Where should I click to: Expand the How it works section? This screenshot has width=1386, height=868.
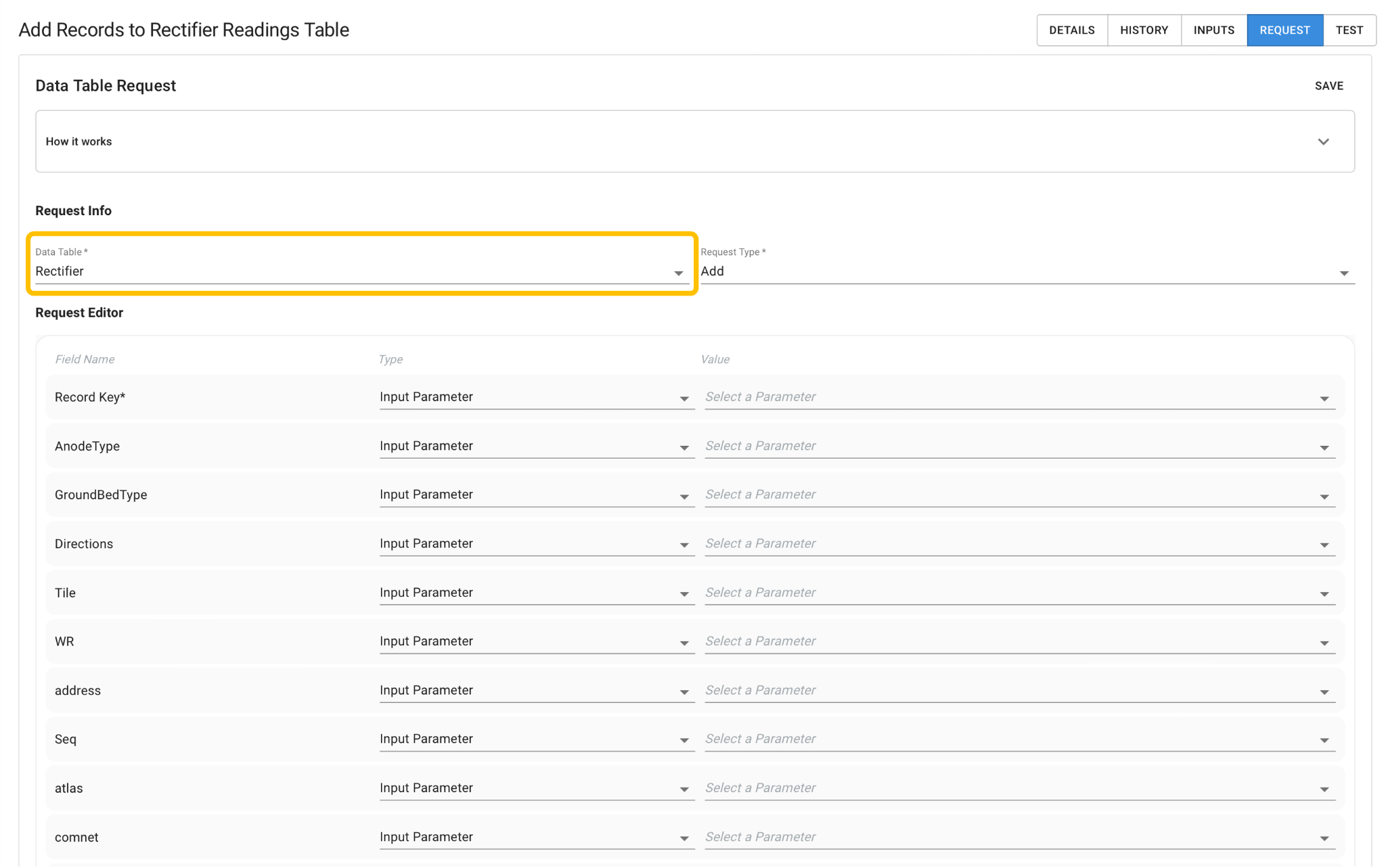pyautogui.click(x=1323, y=141)
